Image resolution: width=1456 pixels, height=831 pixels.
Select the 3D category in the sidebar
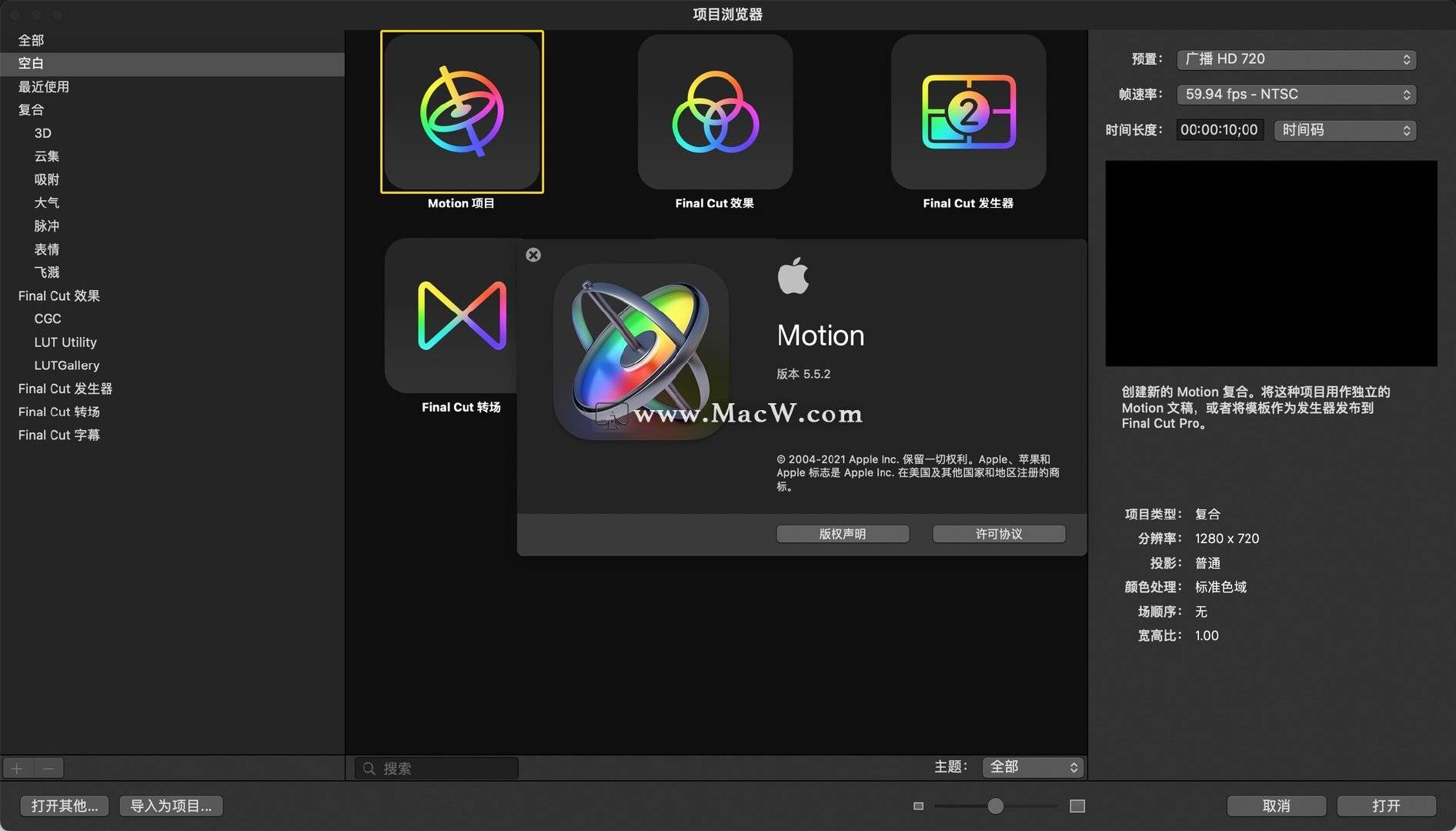pos(43,133)
